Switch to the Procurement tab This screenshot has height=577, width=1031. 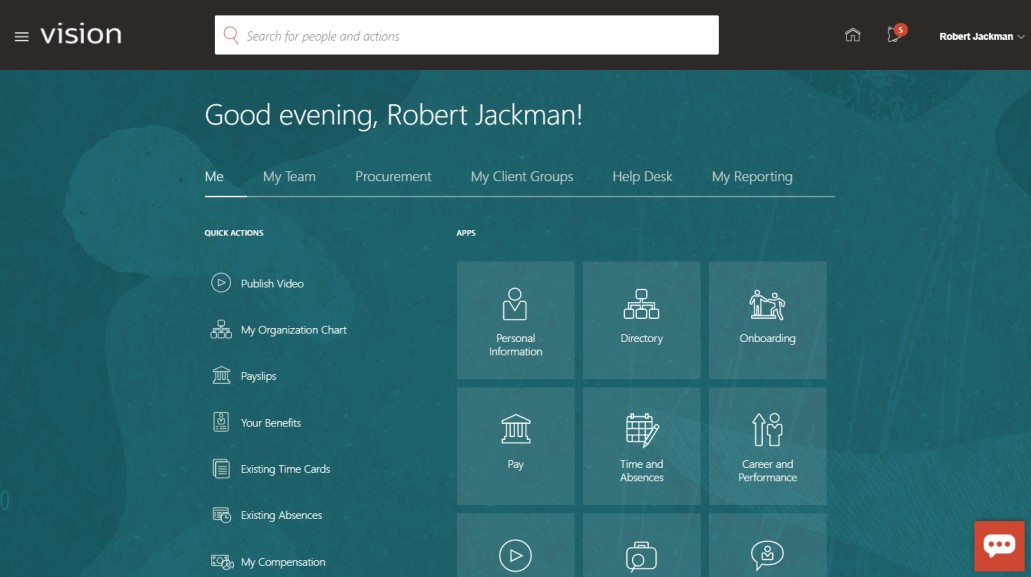[393, 177]
